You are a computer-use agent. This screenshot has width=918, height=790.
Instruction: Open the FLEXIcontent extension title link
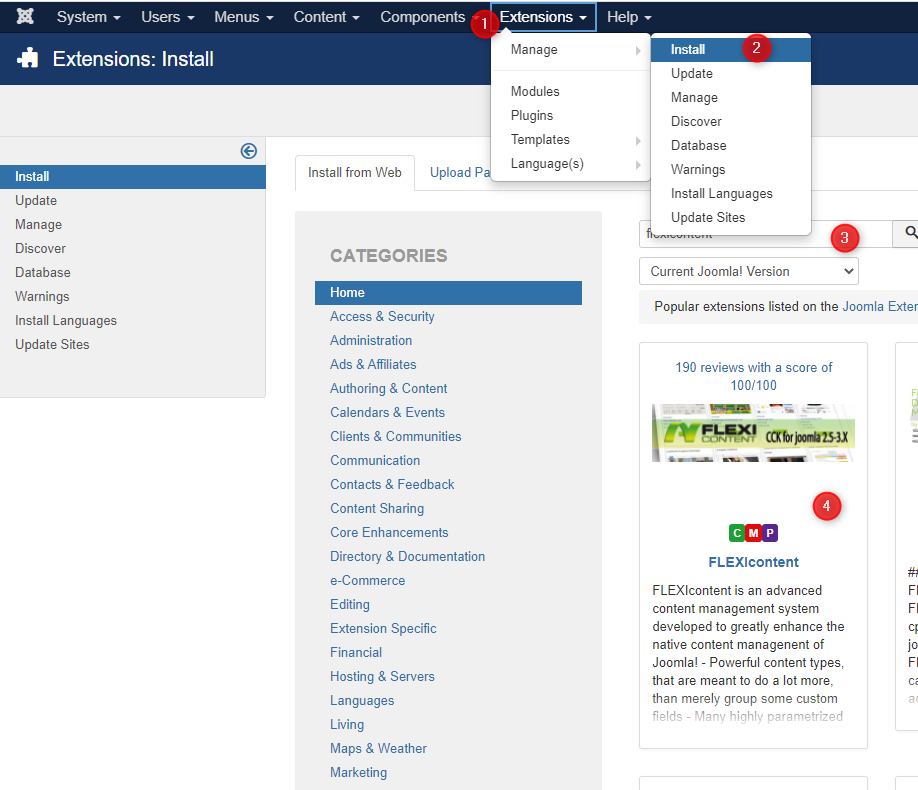point(753,562)
